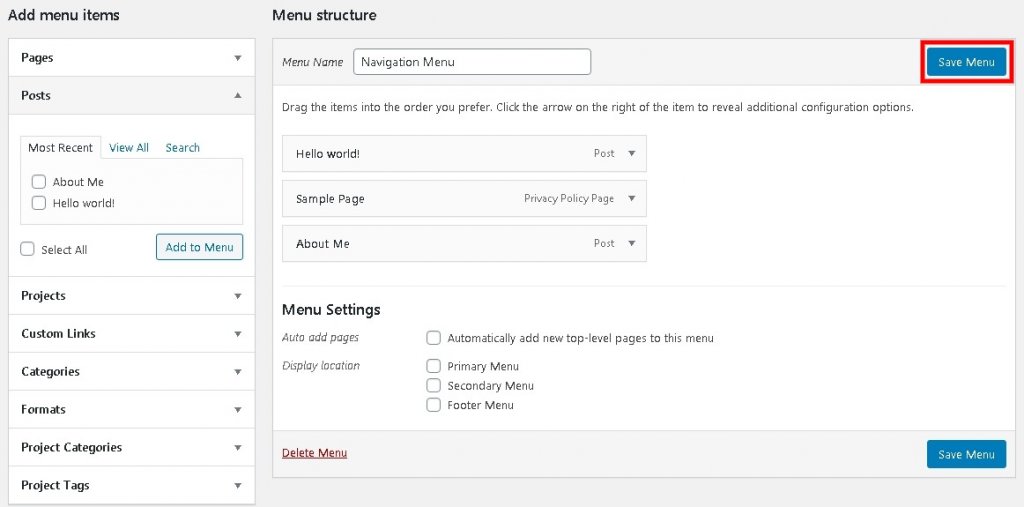Focus the Menu Name text field
The image size is (1024, 507).
pos(472,62)
